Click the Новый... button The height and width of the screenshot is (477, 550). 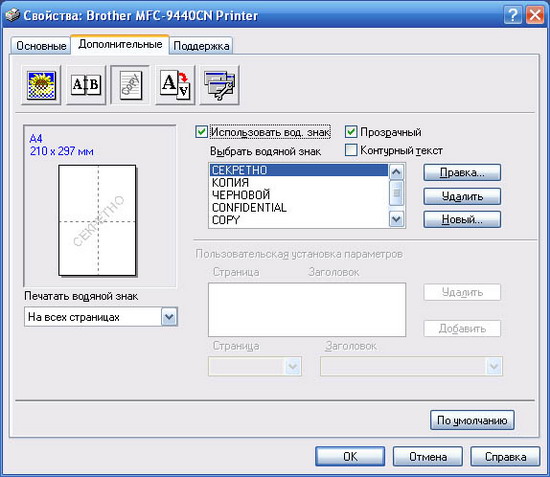462,220
